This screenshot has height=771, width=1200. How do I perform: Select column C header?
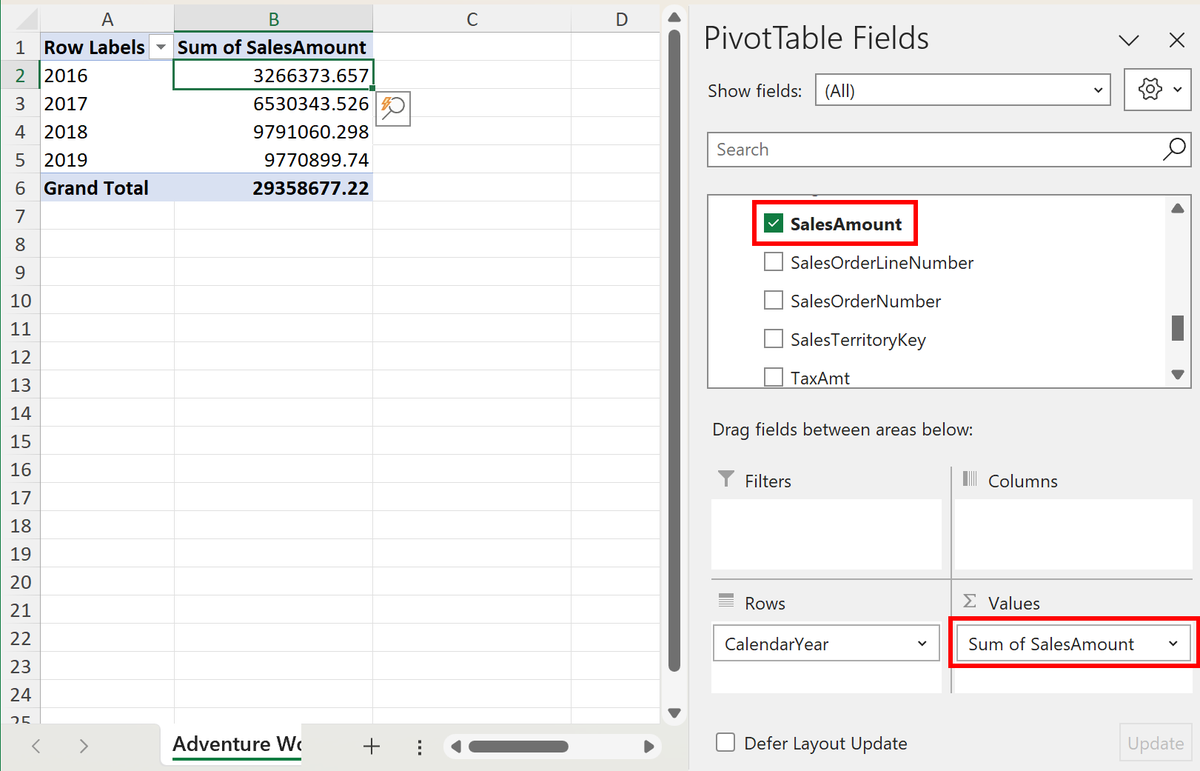(x=472, y=19)
